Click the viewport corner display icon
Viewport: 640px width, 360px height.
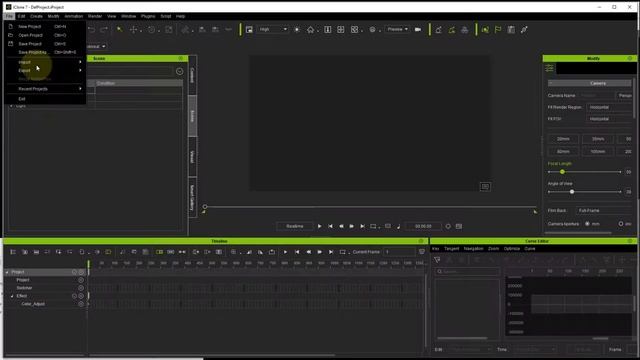(x=485, y=187)
